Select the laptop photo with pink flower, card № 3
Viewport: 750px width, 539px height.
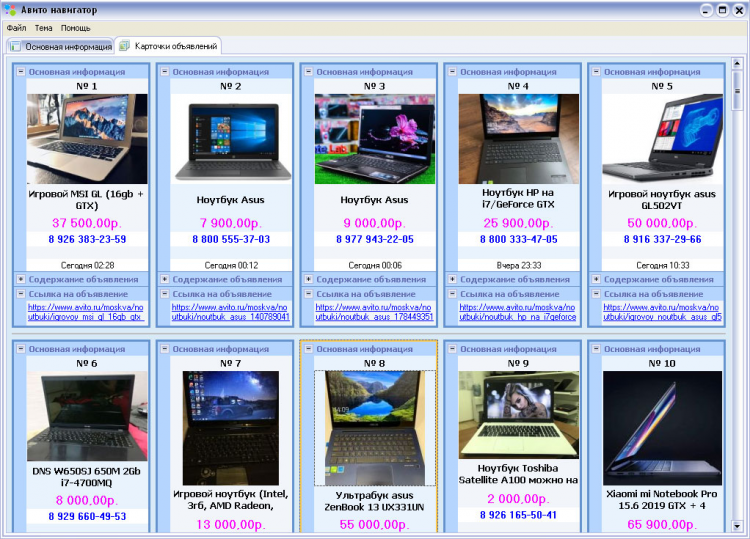click(x=375, y=139)
